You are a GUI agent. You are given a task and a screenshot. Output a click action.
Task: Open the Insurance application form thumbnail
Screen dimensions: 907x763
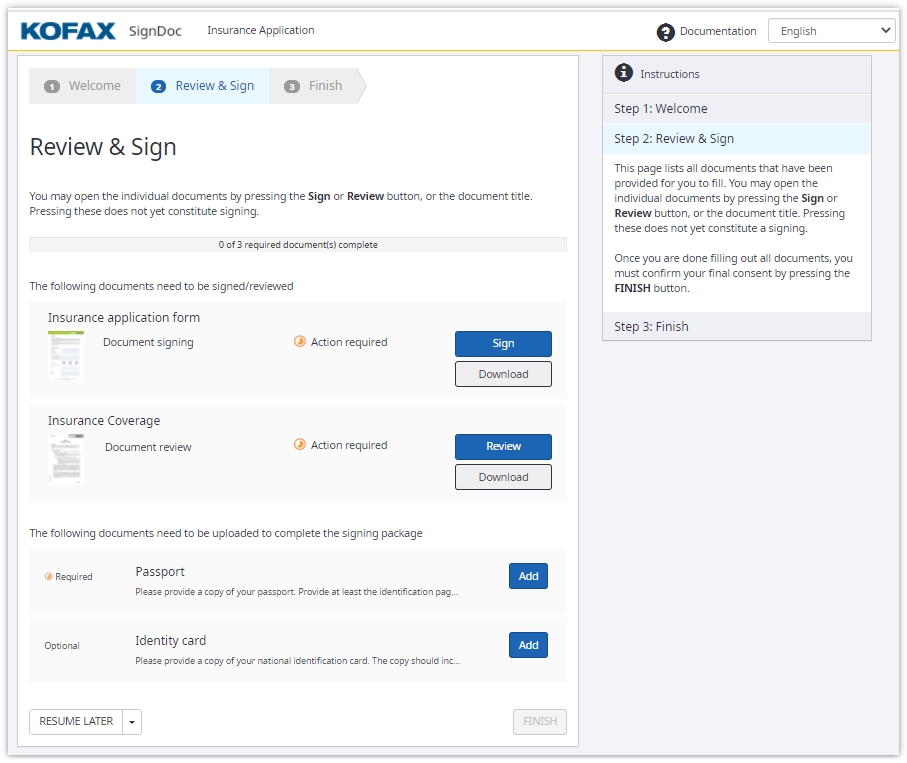click(x=66, y=355)
